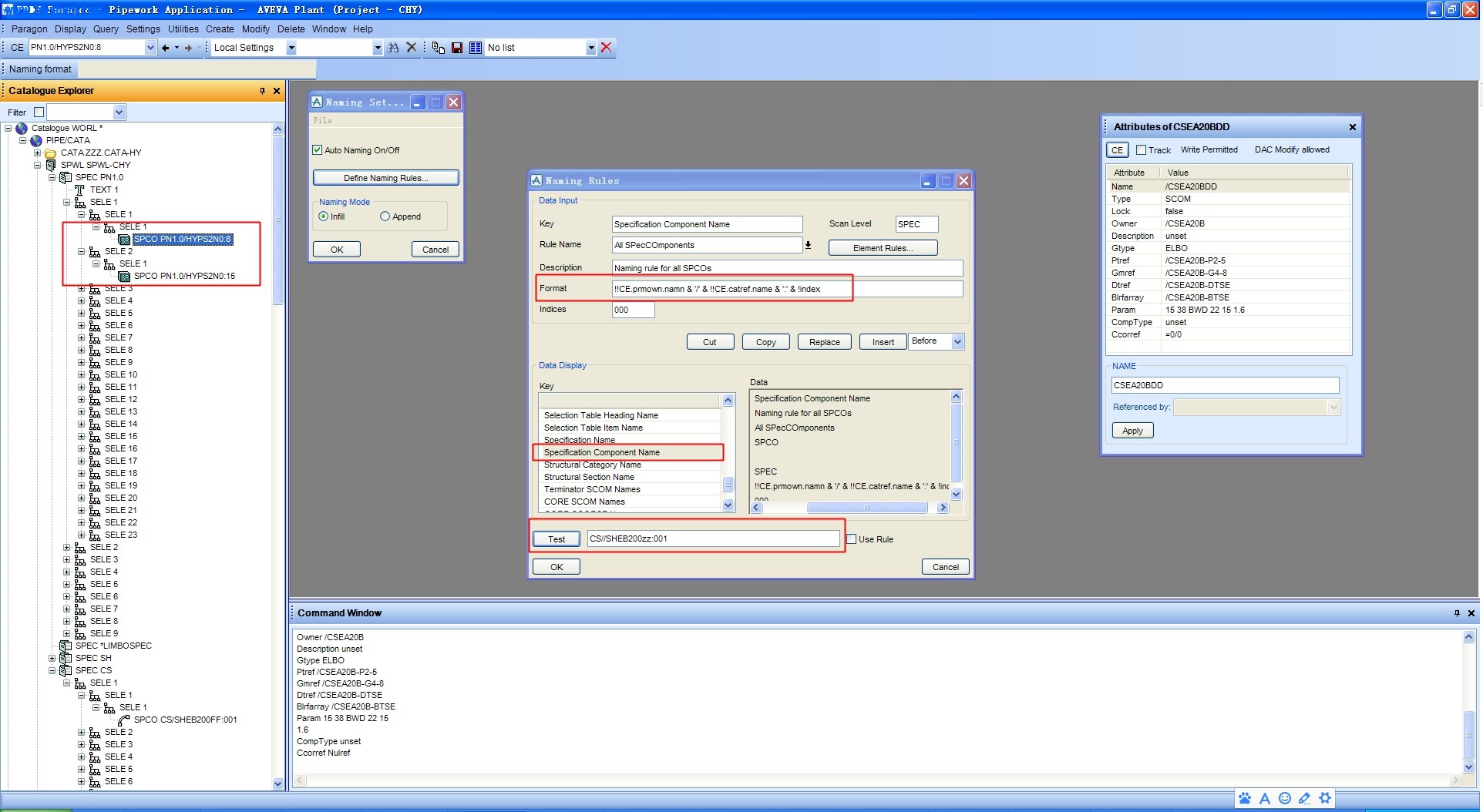The width and height of the screenshot is (1483, 812).
Task: Click the gear icon in the input method bar
Action: pyautogui.click(x=1325, y=798)
